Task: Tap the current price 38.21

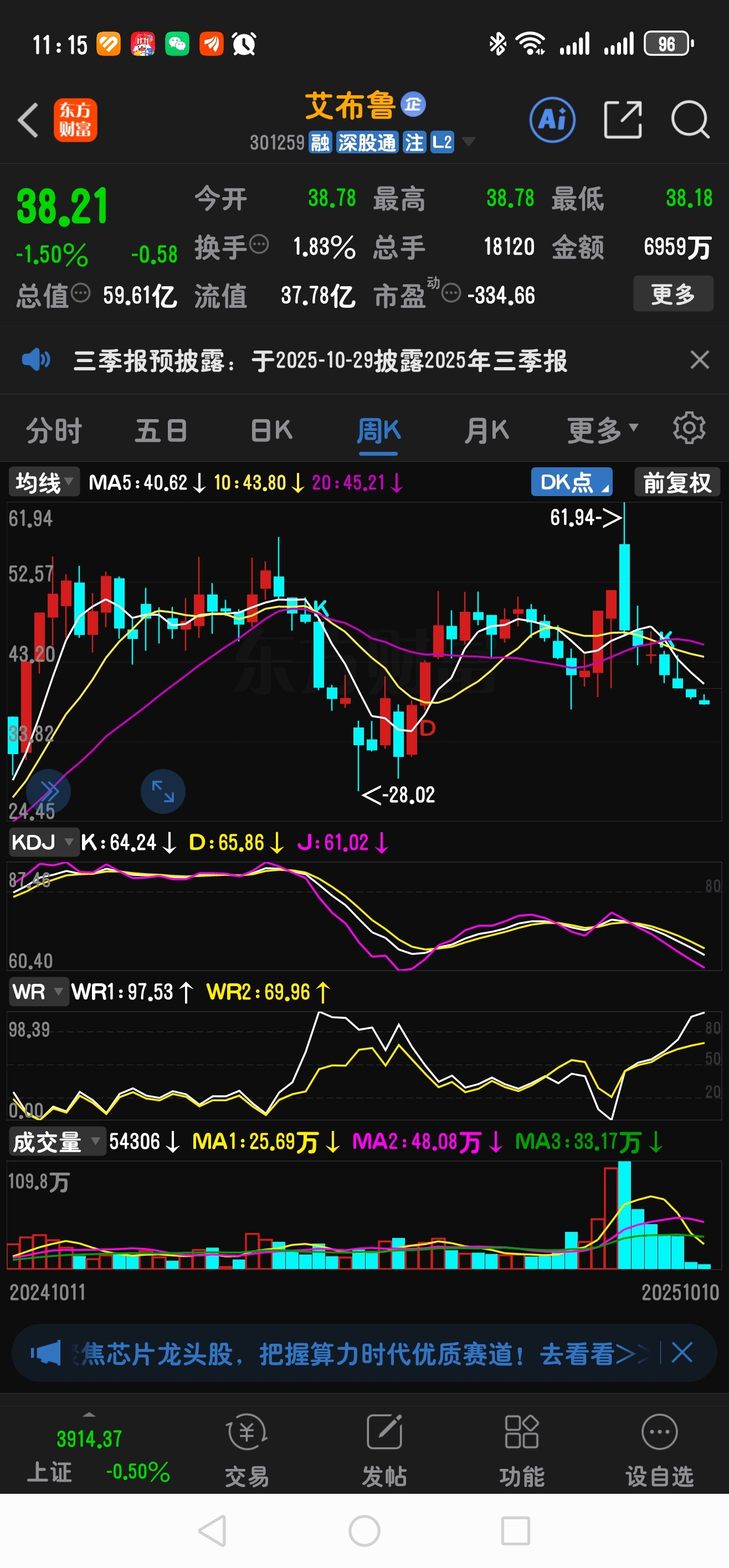Action: [62, 207]
